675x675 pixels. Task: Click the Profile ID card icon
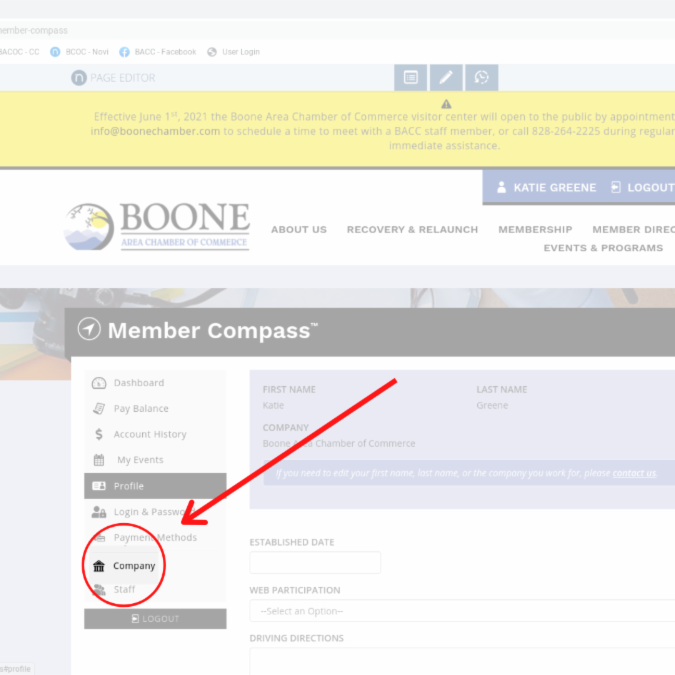coord(99,486)
